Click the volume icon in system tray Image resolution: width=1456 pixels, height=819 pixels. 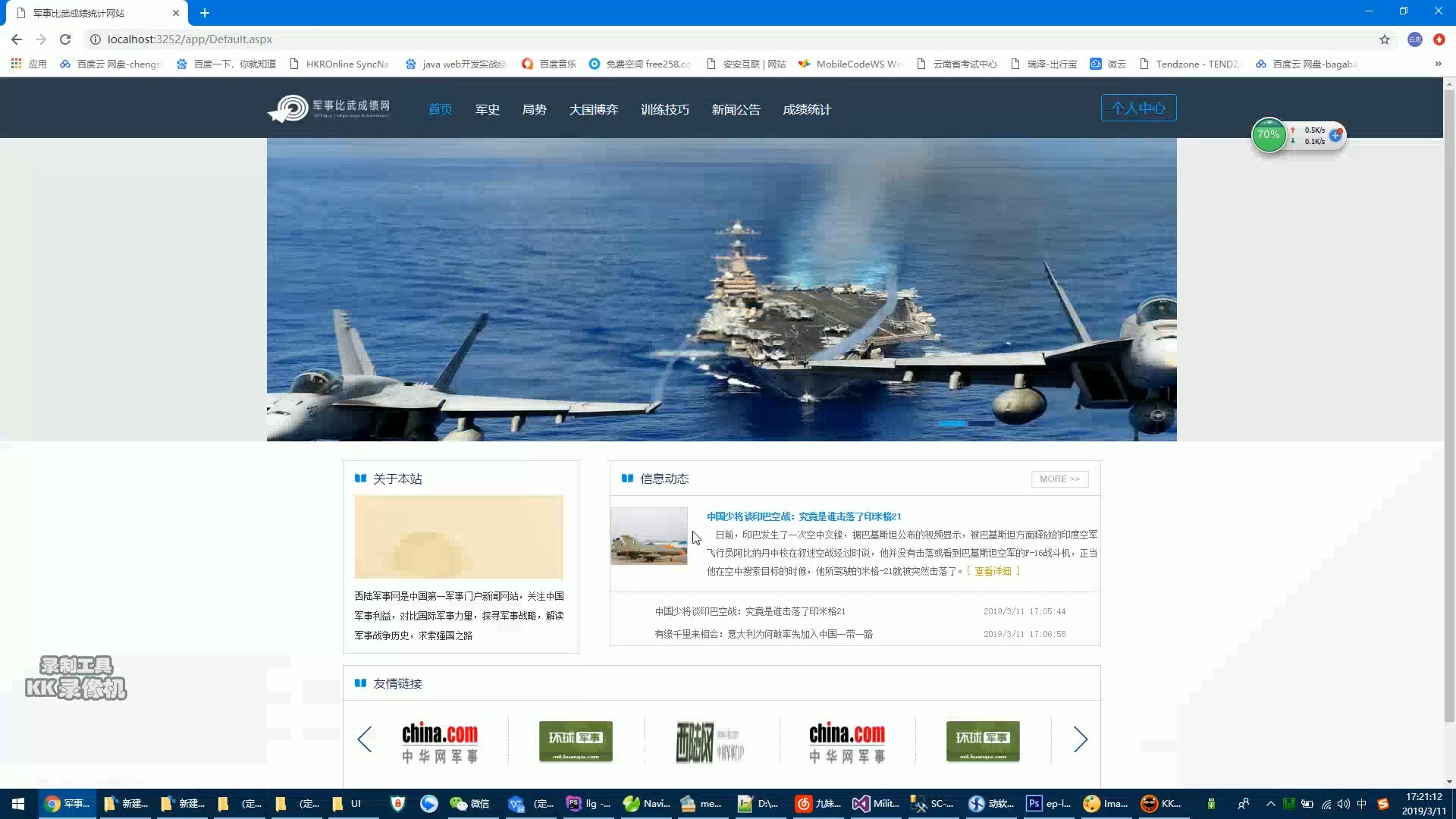tap(1344, 804)
